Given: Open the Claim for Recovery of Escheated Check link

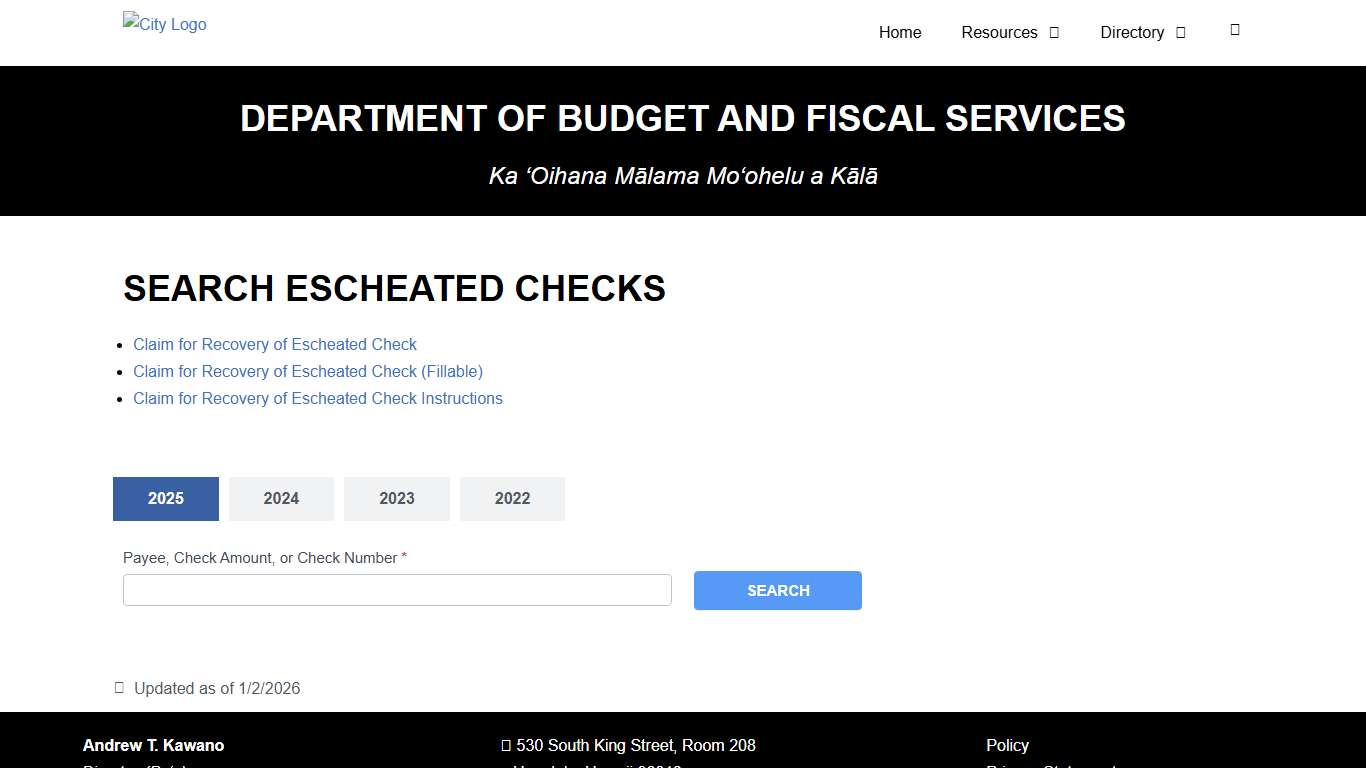Looking at the screenshot, I should coord(274,344).
